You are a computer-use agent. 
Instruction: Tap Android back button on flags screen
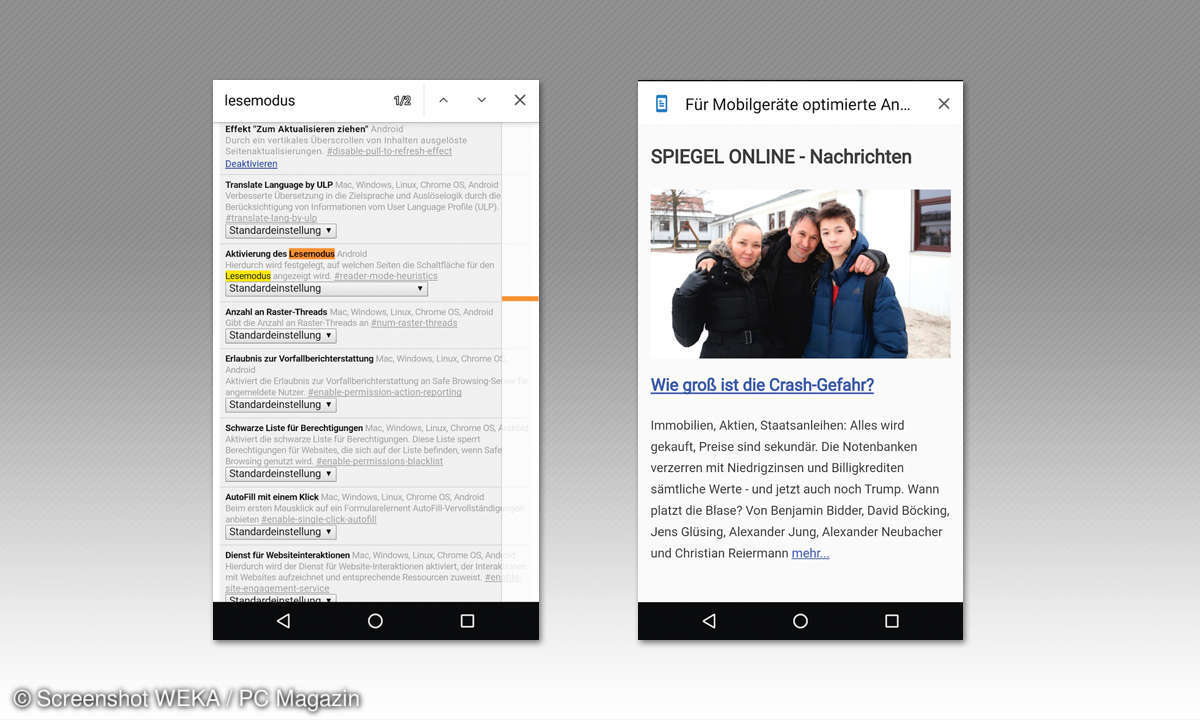coord(283,621)
